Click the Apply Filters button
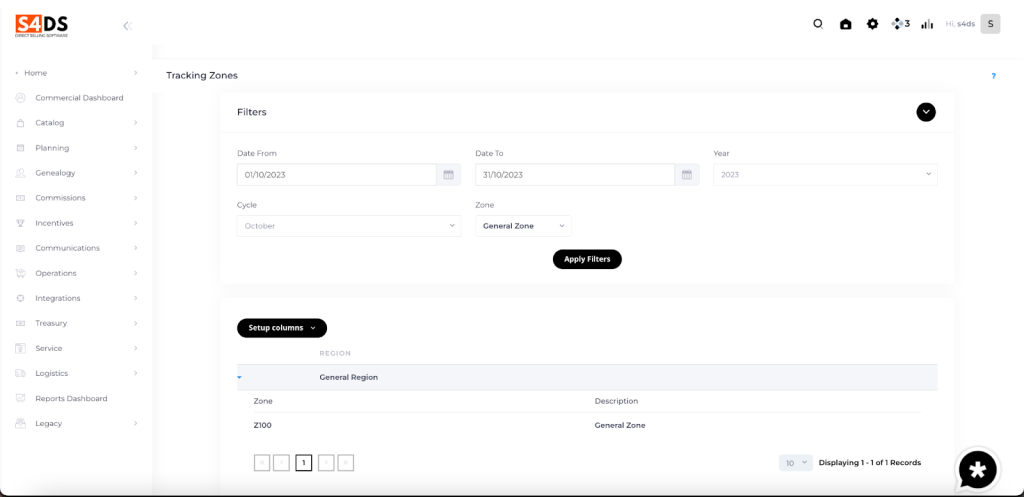 (x=587, y=259)
